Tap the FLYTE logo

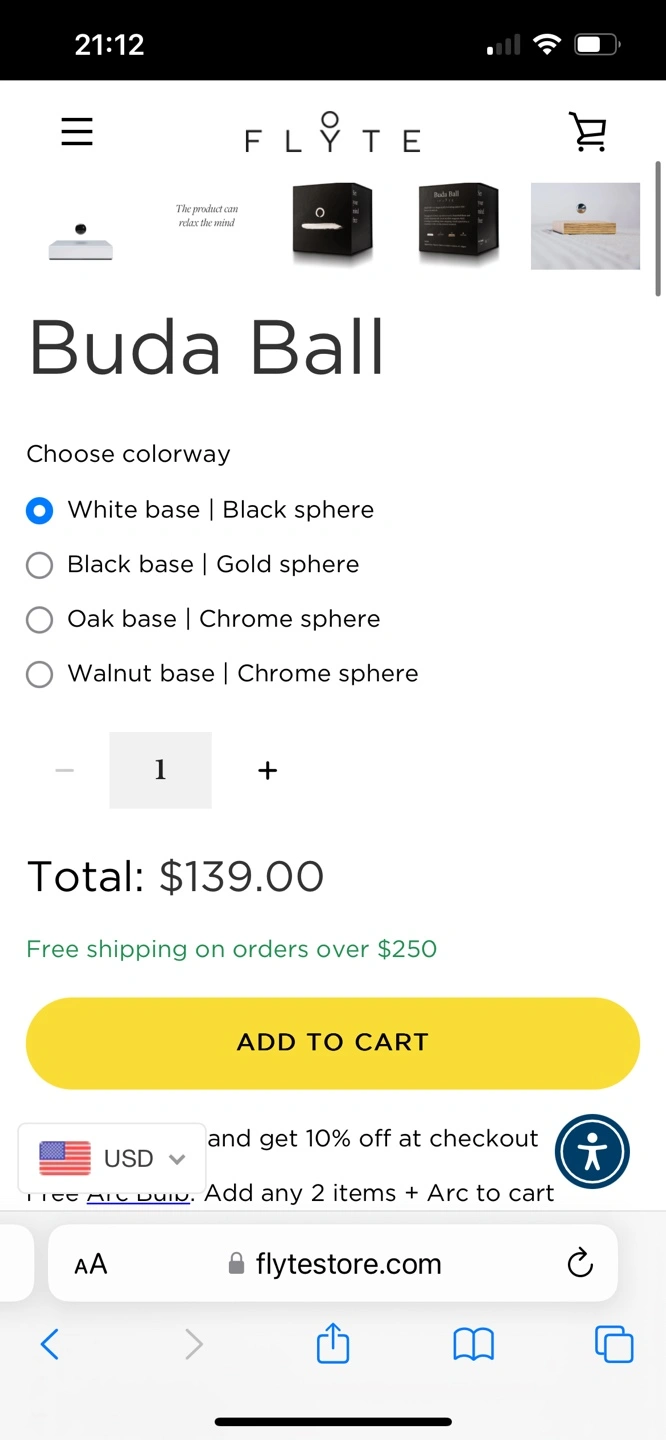pos(332,134)
